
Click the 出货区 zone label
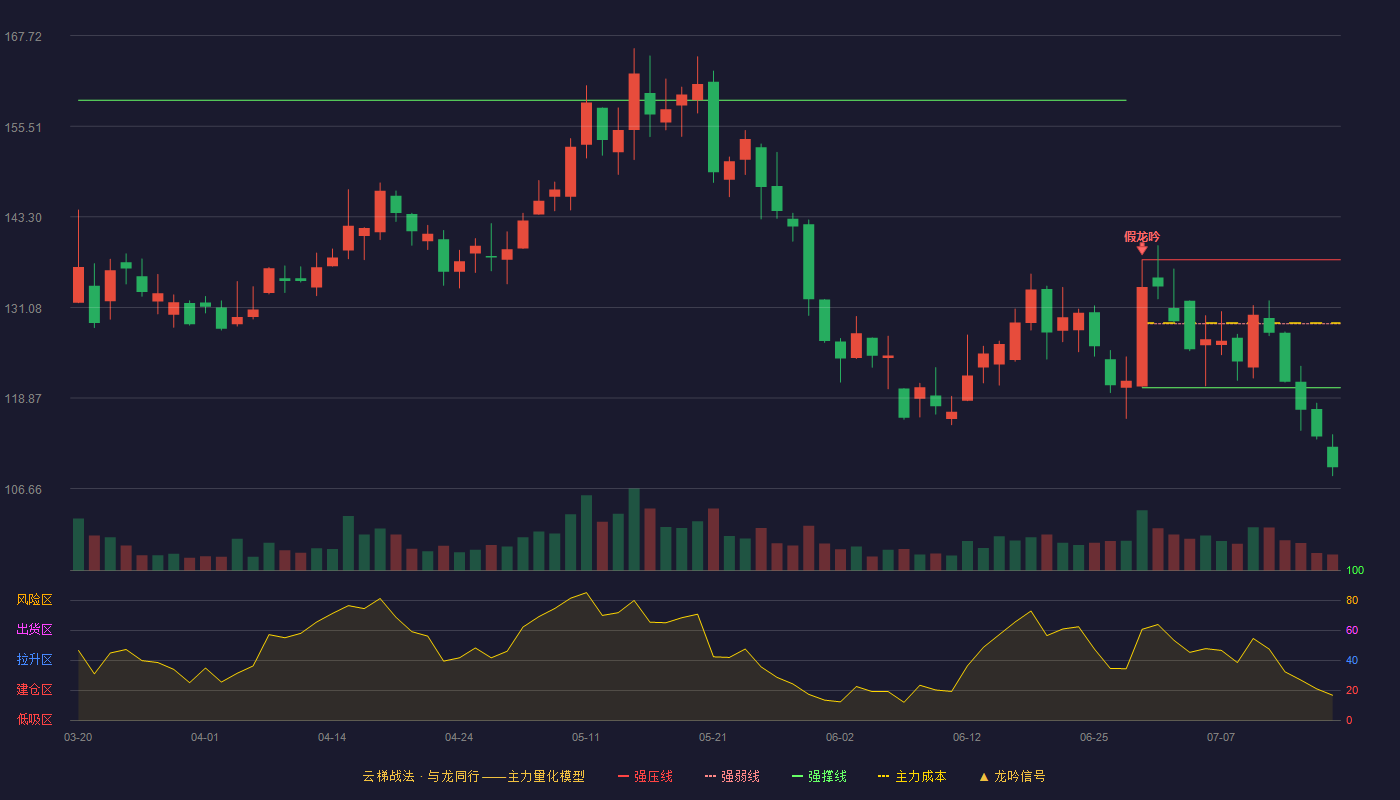tap(34, 630)
